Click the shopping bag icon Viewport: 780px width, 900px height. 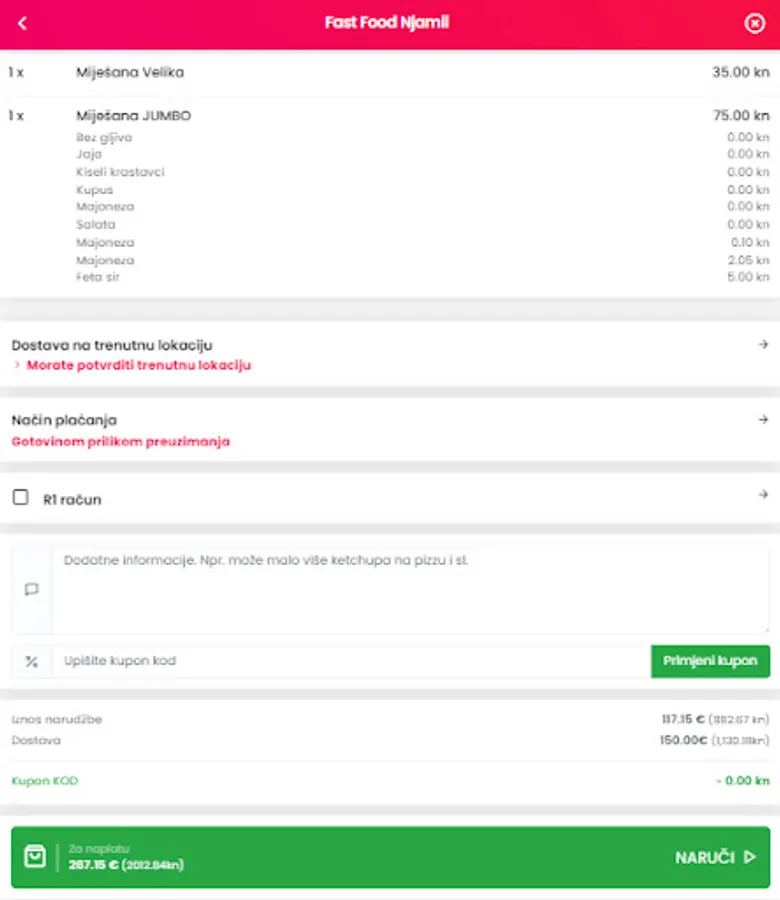[35, 857]
